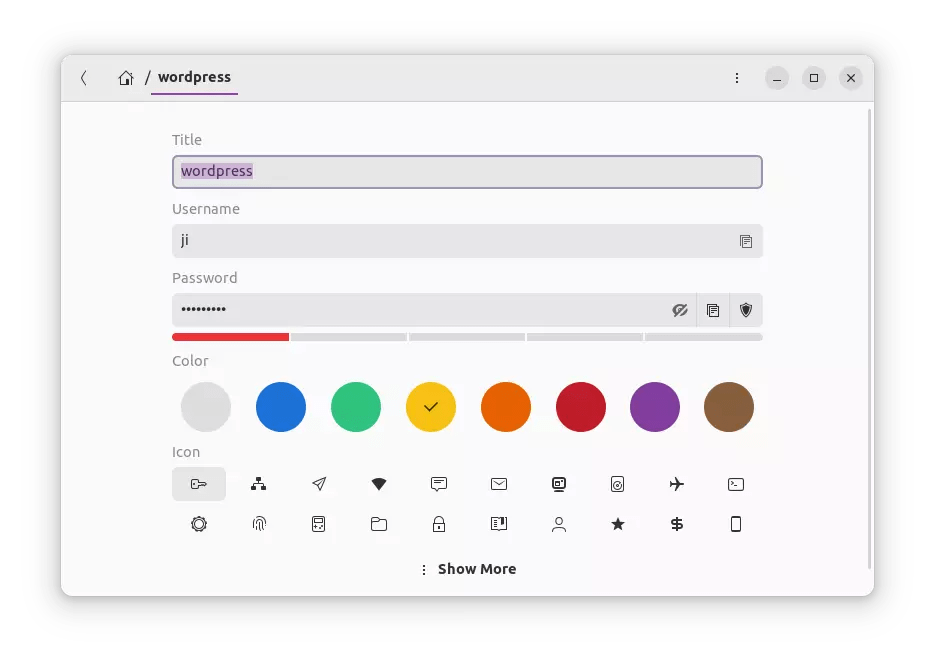The width and height of the screenshot is (935, 663).
Task: Select the key icon for entry
Action: [x=199, y=484]
